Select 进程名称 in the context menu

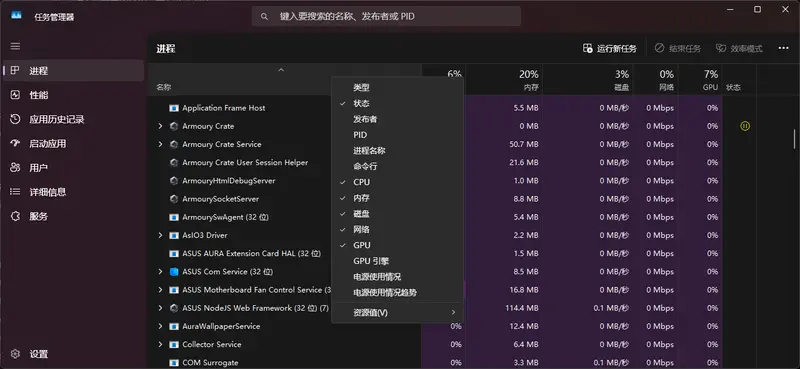point(397,151)
